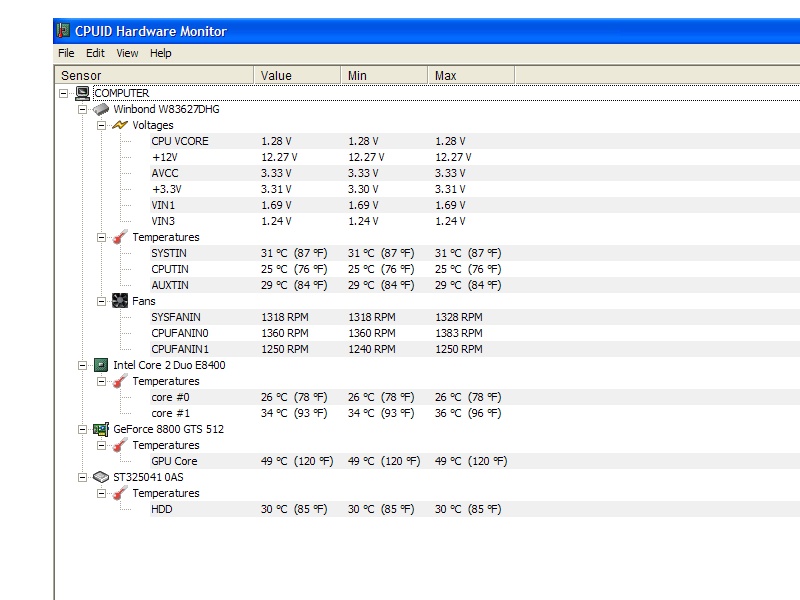Collapse the GeForce 8800 GTS 512 node

pyautogui.click(x=82, y=429)
